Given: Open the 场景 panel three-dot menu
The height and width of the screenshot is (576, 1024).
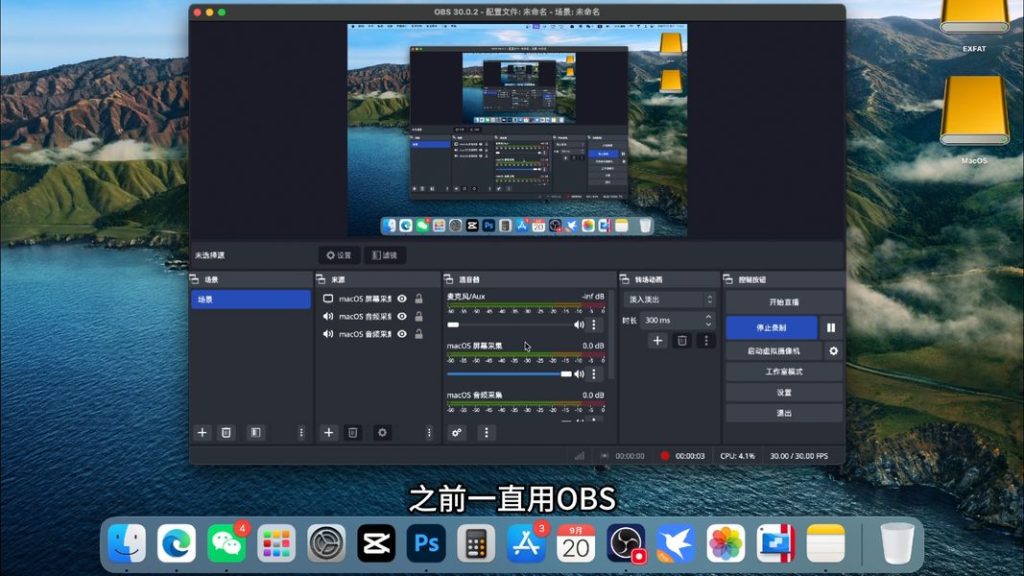Looking at the screenshot, I should point(301,432).
